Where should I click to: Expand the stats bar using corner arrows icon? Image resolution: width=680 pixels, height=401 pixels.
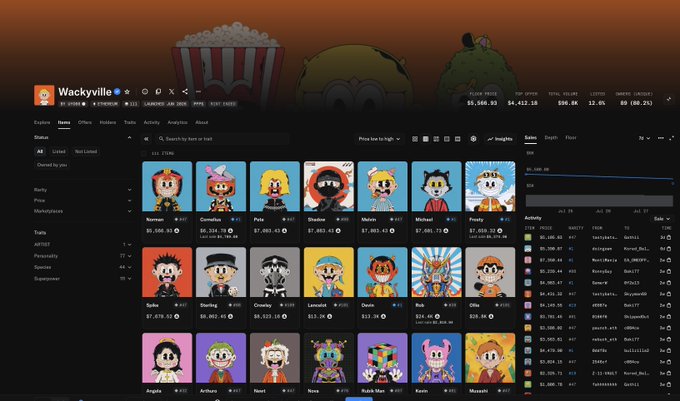[x=669, y=99]
